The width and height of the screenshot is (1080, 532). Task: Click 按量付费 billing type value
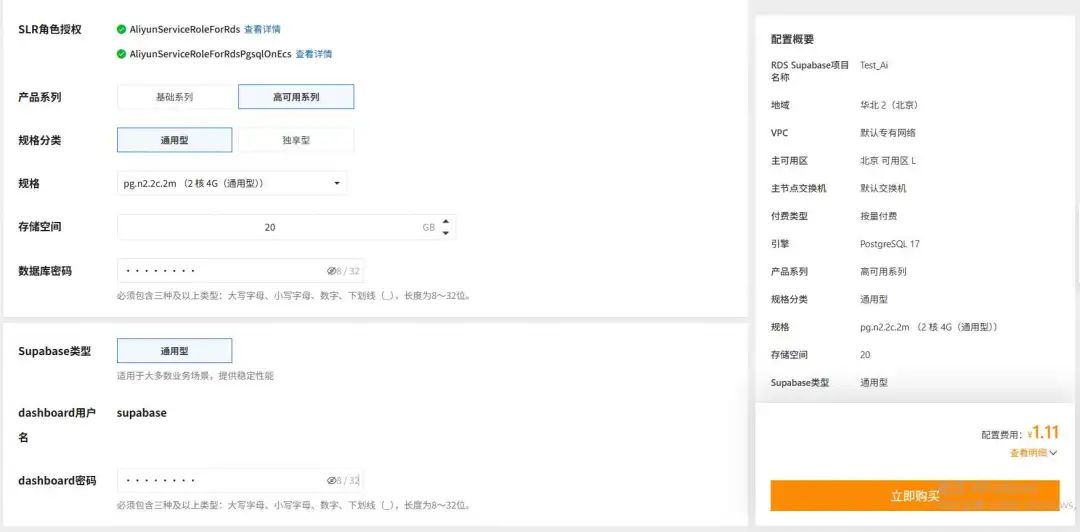click(x=878, y=216)
